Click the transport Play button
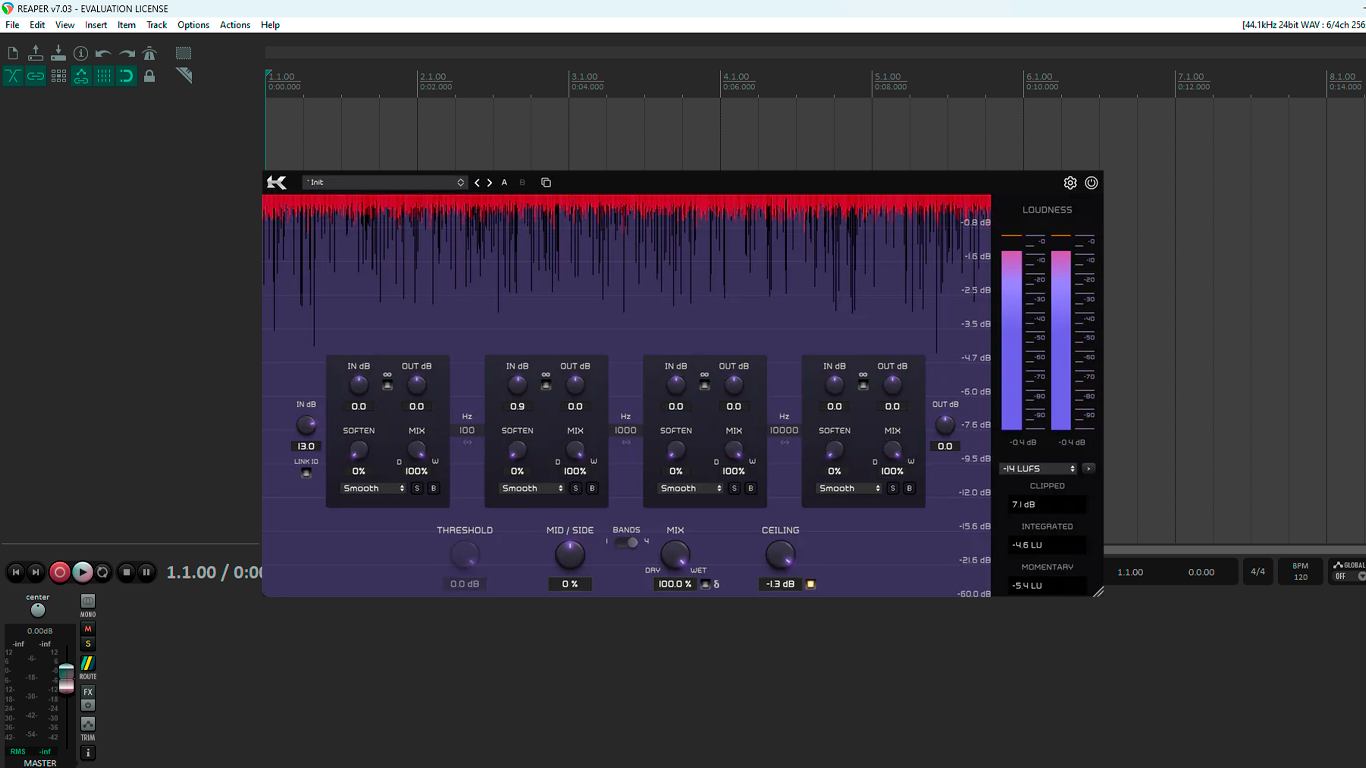 [x=83, y=572]
